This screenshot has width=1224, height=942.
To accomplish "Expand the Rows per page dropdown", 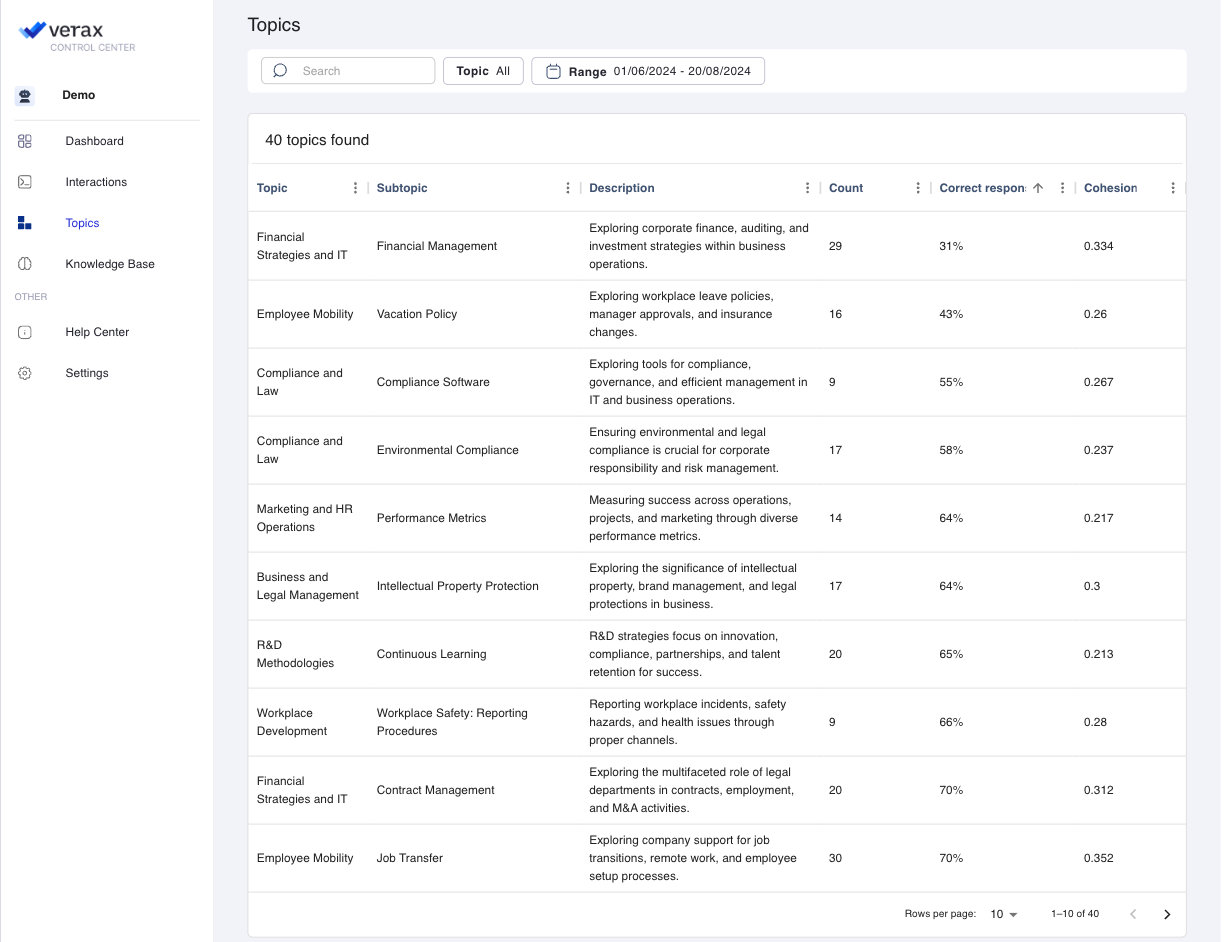I will [x=1003, y=914].
